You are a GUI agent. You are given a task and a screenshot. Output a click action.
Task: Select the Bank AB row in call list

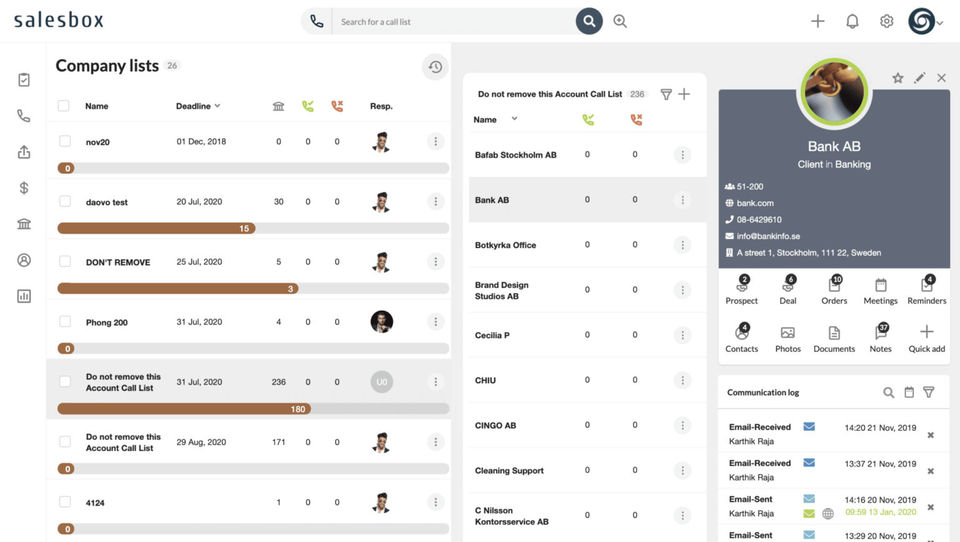pos(587,200)
